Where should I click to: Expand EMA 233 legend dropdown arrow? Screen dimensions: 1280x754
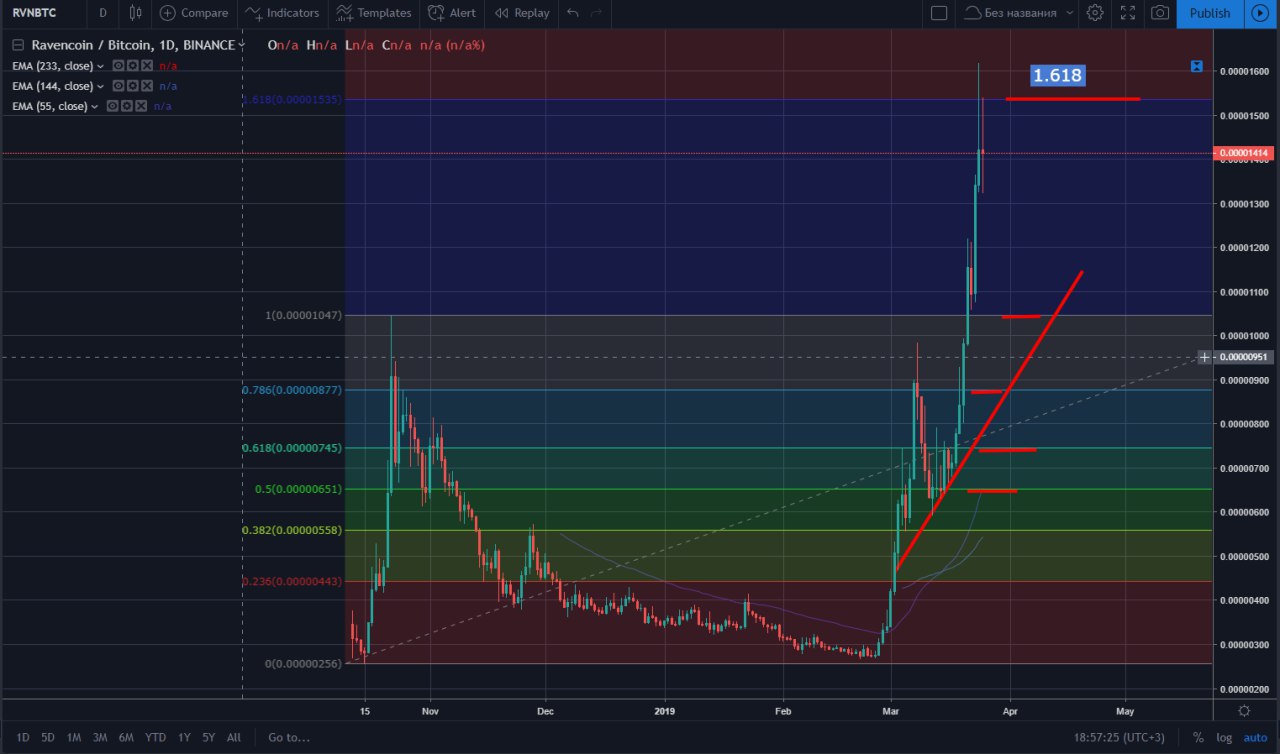tap(101, 66)
